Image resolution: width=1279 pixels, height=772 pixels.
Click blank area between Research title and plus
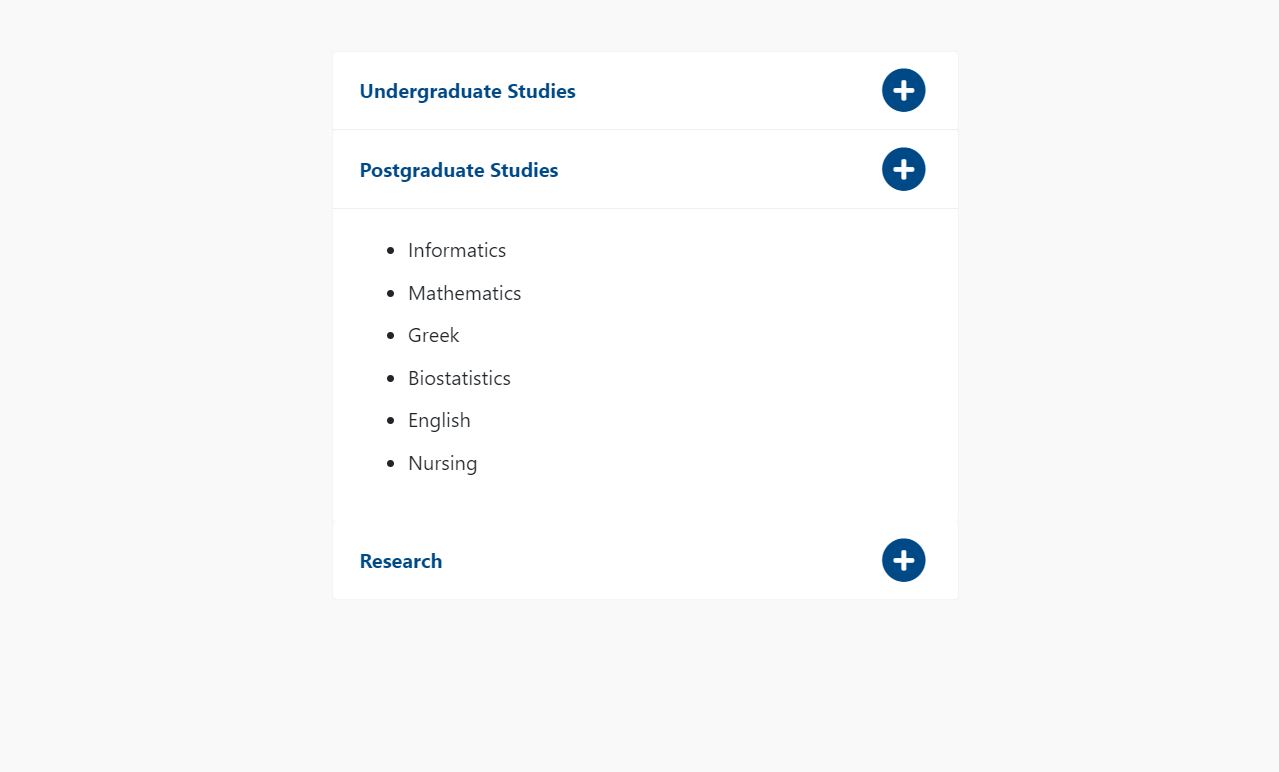(x=660, y=561)
